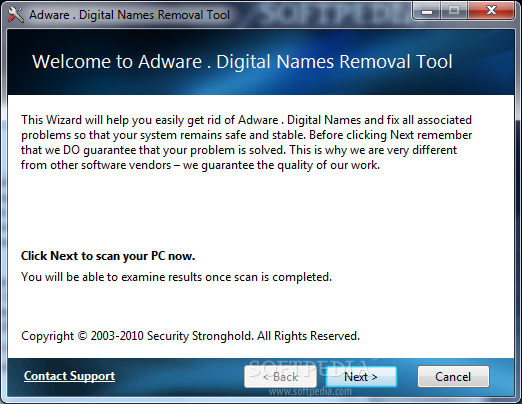Click the maximize window button
Screen dimensions: 522x404
click(454, 11)
